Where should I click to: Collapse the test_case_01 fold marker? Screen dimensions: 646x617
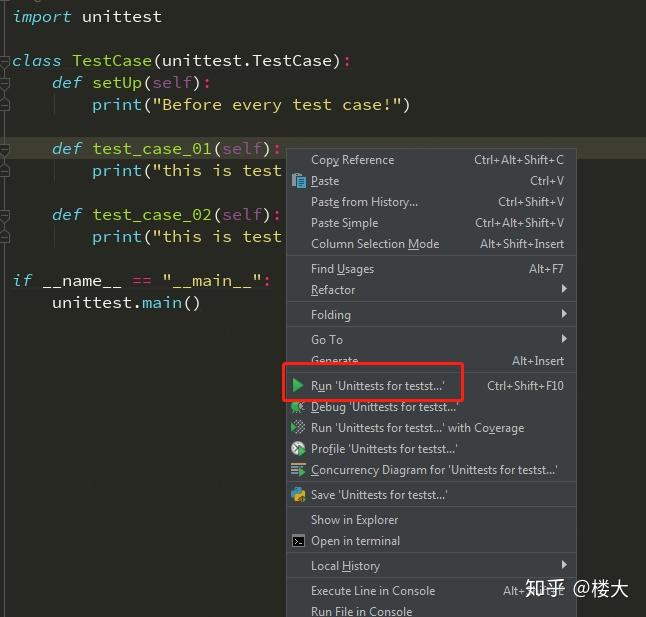click(5, 149)
